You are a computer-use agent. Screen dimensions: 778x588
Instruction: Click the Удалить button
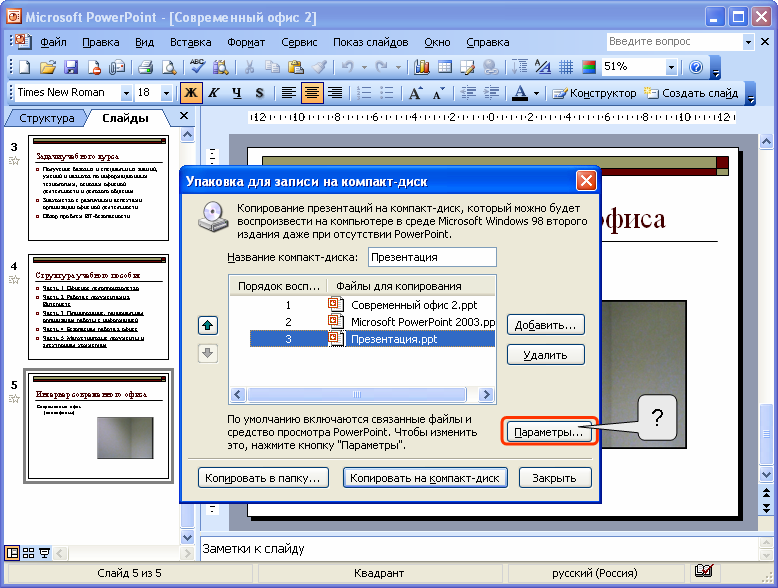546,355
